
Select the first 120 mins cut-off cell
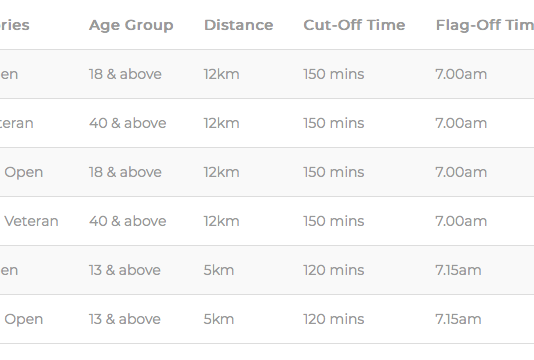click(x=334, y=270)
